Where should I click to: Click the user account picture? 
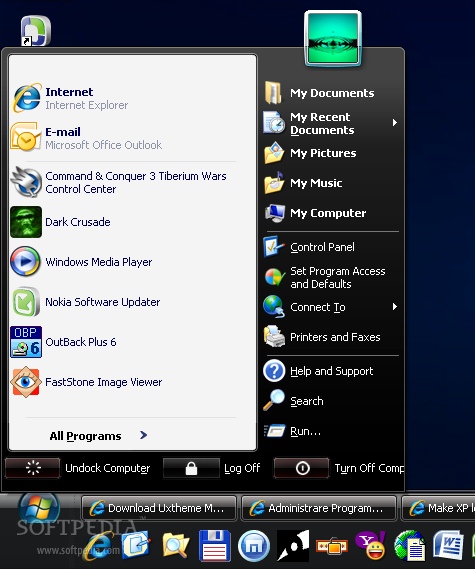click(333, 38)
